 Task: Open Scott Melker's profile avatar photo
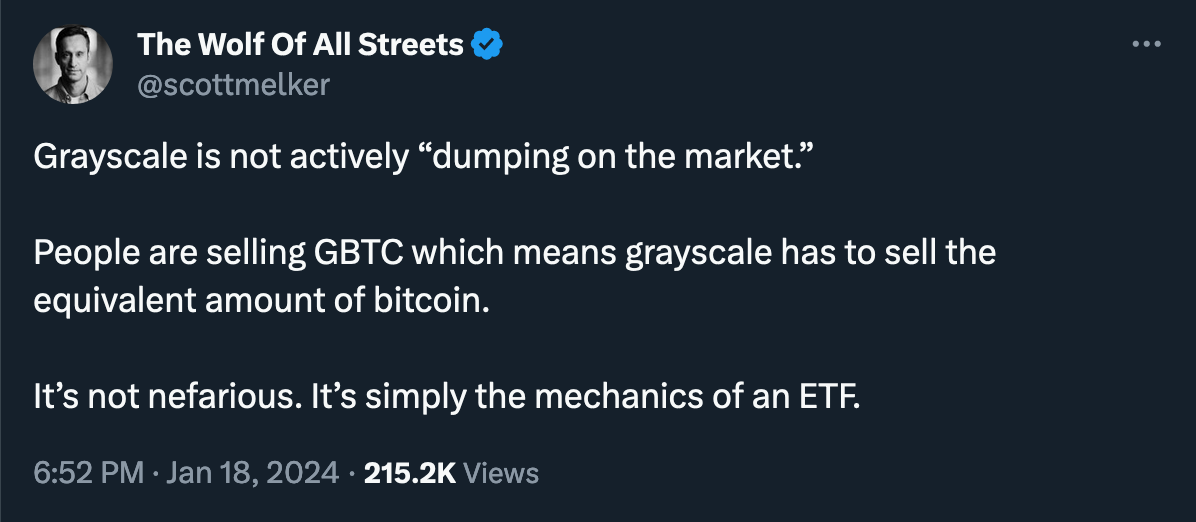pos(73,64)
